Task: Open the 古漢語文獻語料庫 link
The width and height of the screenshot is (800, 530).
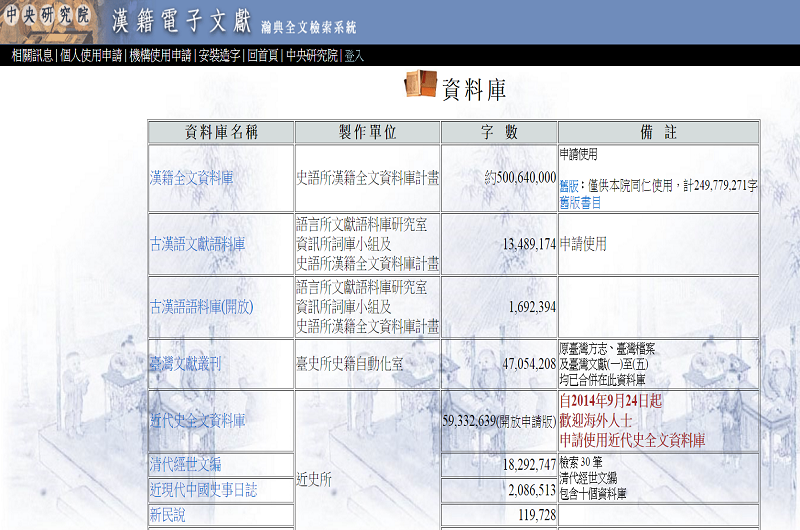Action: point(197,244)
